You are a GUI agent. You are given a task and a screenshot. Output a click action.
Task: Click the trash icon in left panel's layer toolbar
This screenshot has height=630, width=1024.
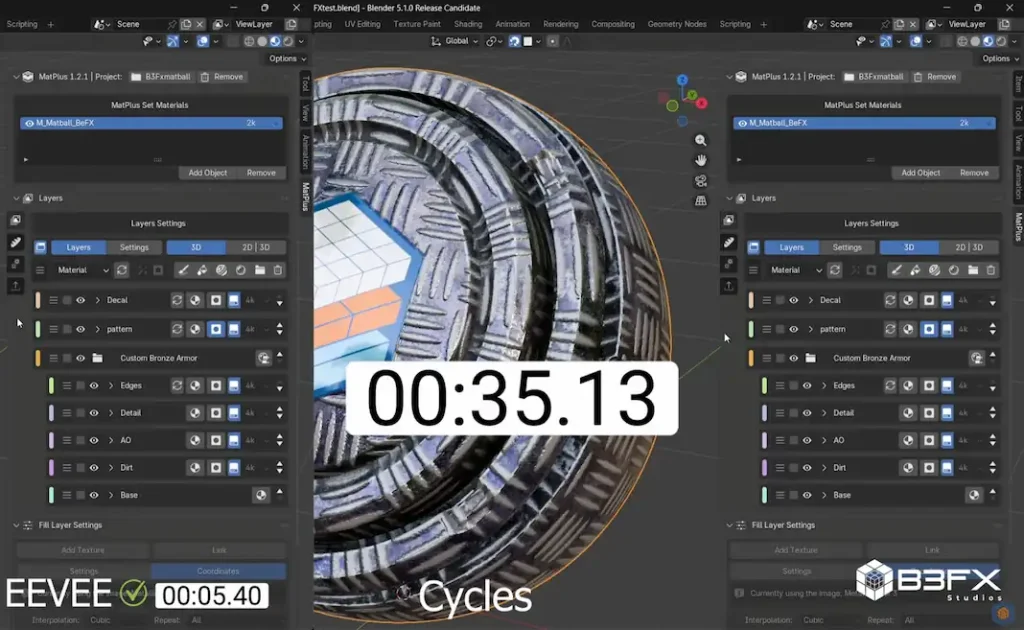point(278,270)
